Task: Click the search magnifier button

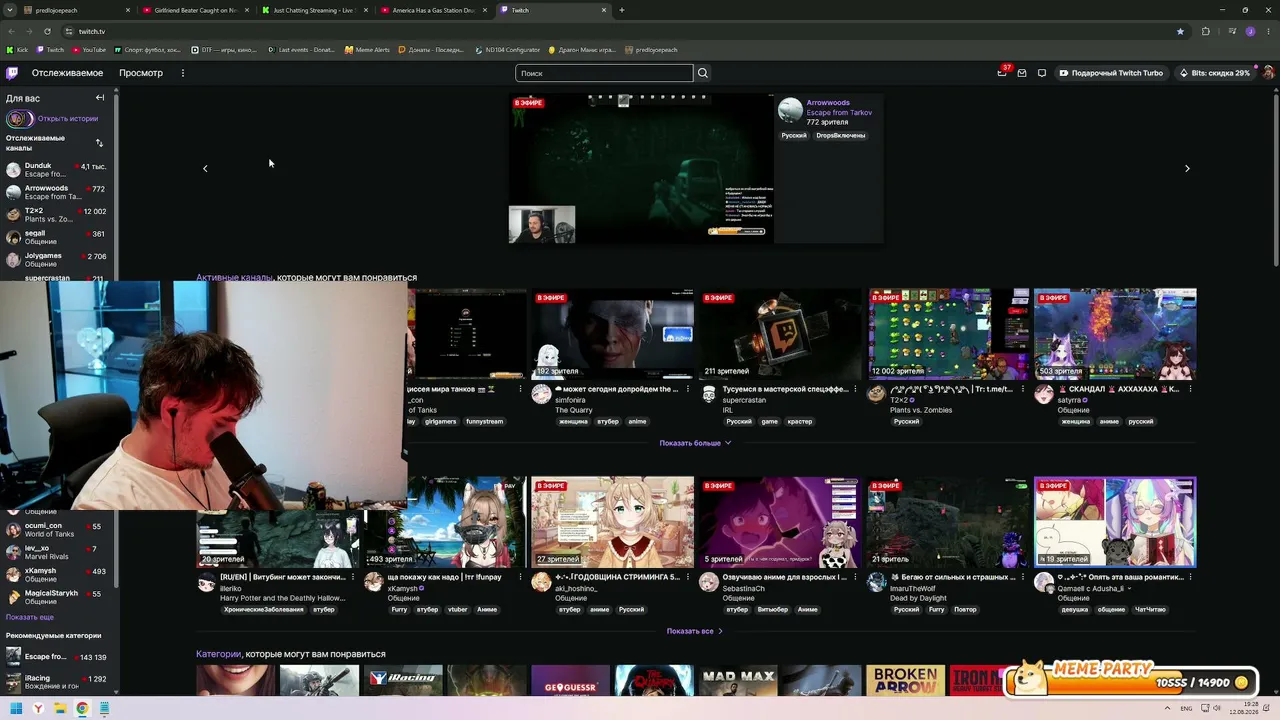Action: 703,73
